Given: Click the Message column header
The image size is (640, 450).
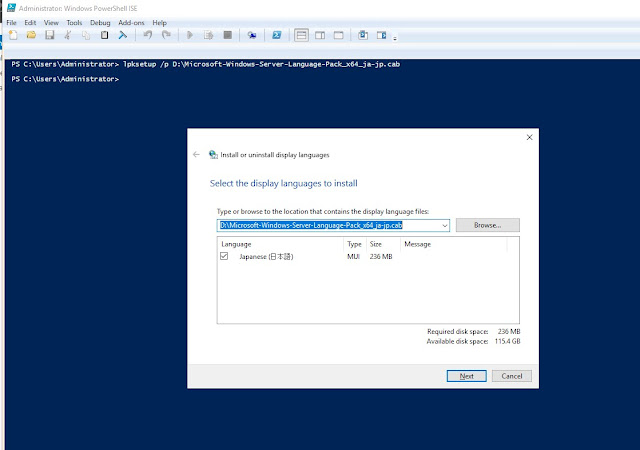Looking at the screenshot, I should (454, 244).
